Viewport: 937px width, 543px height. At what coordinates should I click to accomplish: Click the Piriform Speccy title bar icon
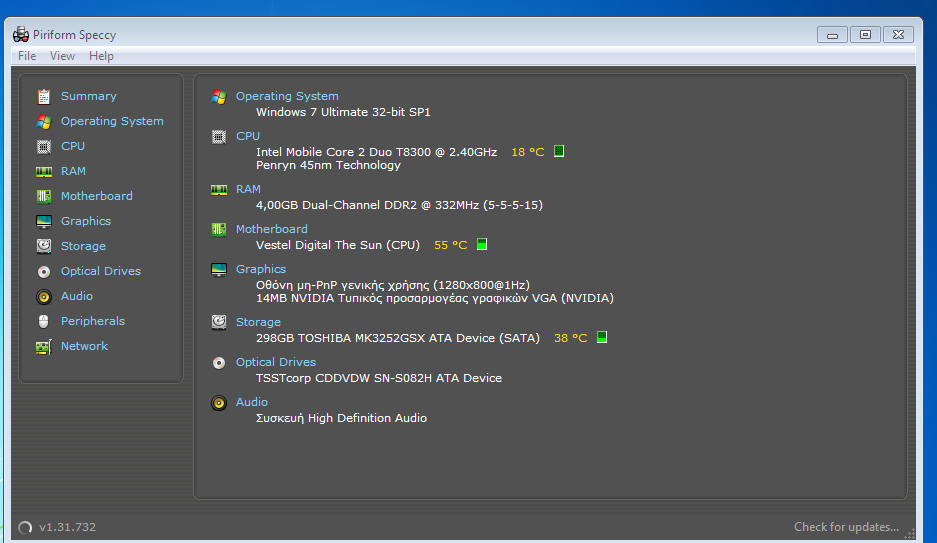[21, 35]
